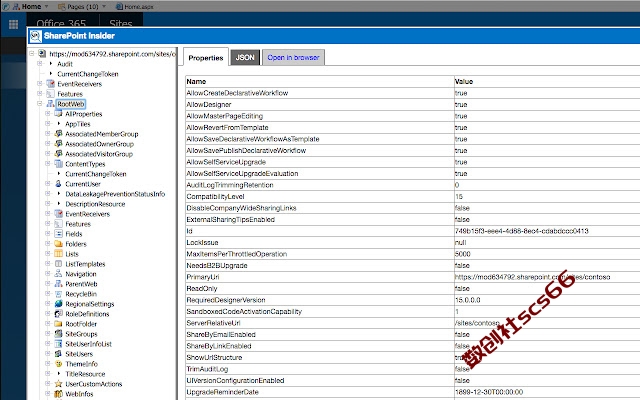640x400 pixels.
Task: Expand the SiteGroups tree node
Action: coord(48,334)
